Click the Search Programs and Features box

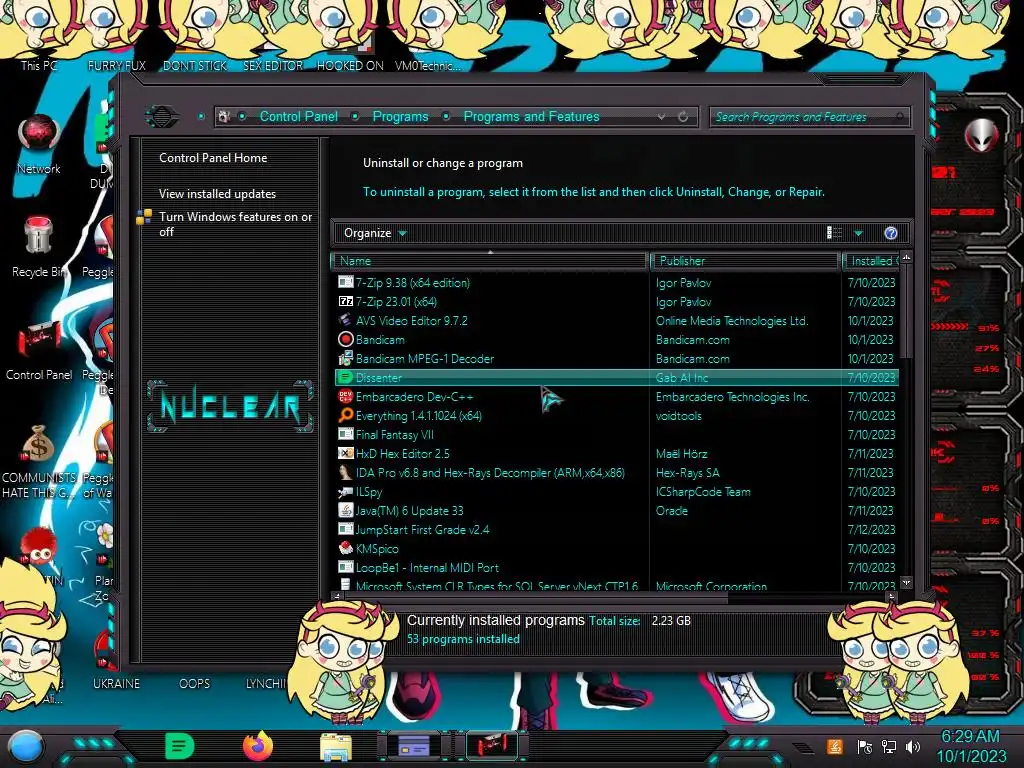pyautogui.click(x=809, y=117)
